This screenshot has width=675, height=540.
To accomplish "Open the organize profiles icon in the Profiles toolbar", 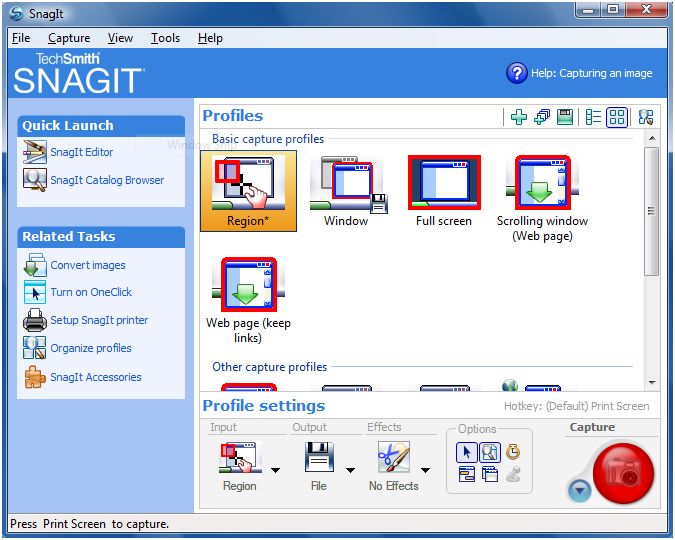I will coord(646,117).
